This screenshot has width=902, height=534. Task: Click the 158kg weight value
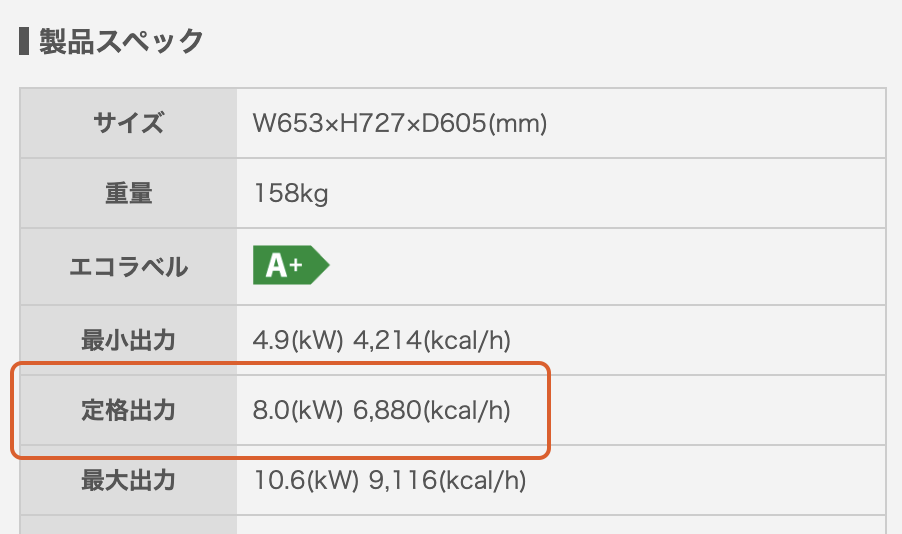[291, 194]
